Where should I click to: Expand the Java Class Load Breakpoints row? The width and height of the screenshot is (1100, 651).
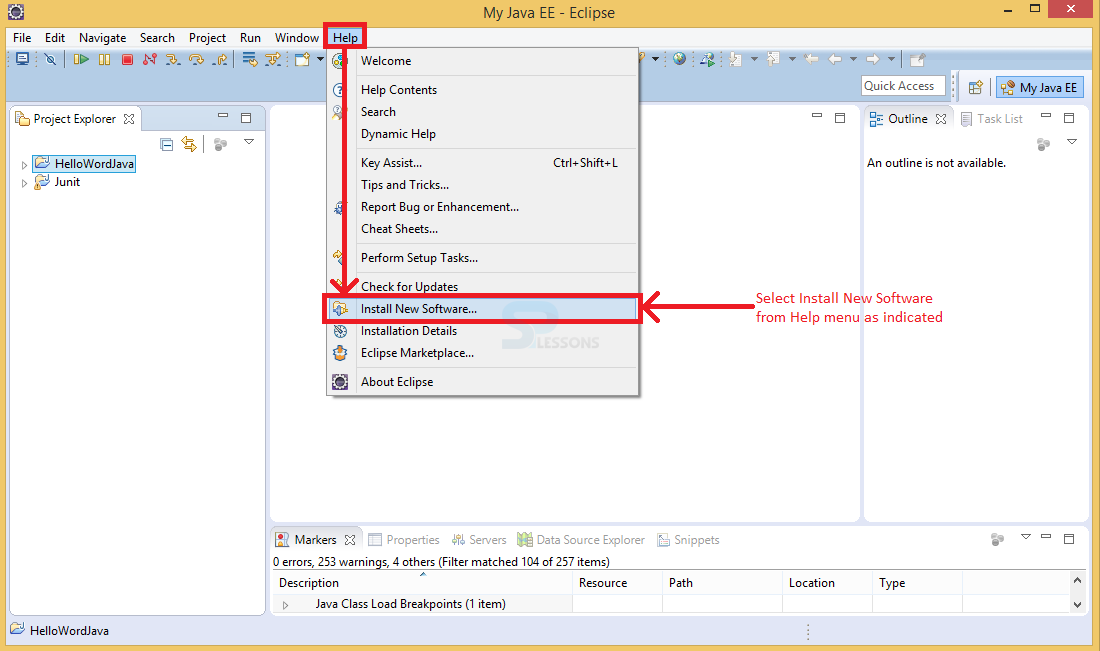click(285, 605)
